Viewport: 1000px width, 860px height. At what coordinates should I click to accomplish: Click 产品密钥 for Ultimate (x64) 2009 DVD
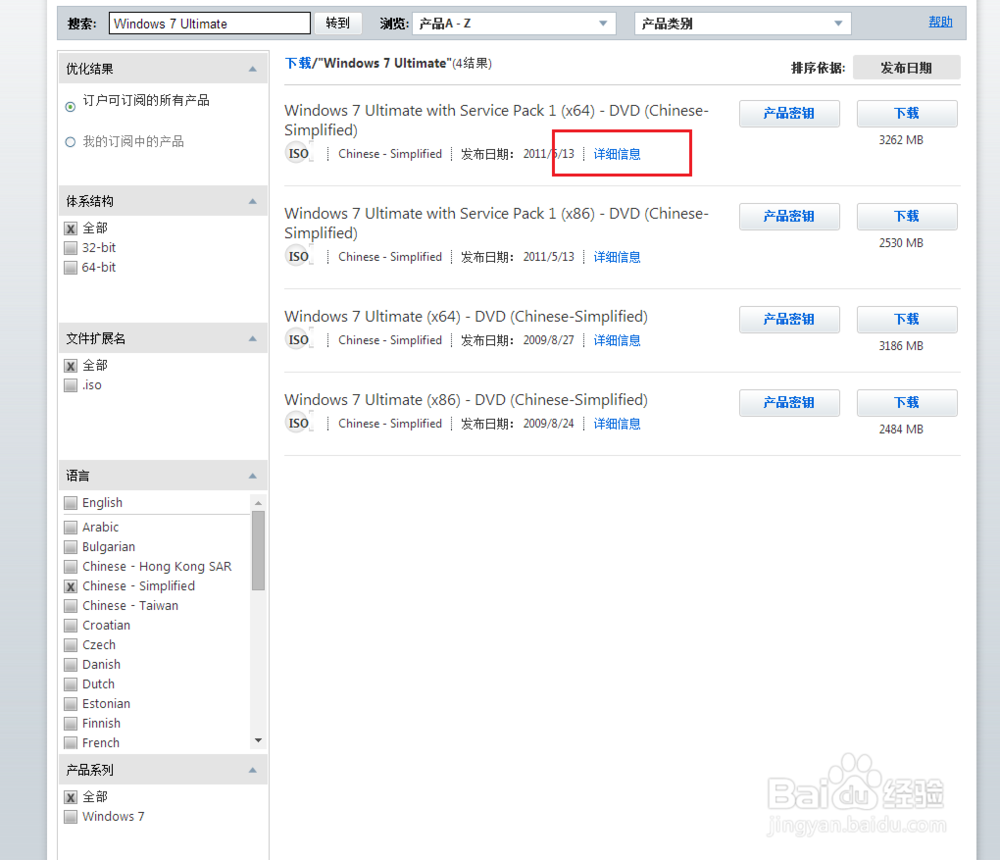[789, 320]
